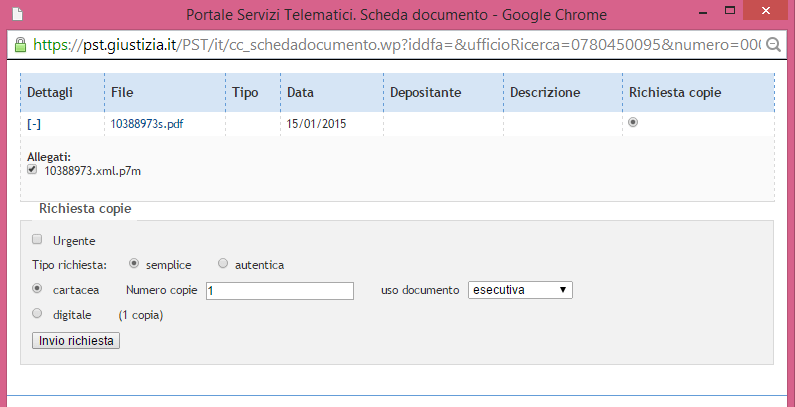Select the semplice request type
Viewport: 795px width, 407px height.
tap(134, 264)
